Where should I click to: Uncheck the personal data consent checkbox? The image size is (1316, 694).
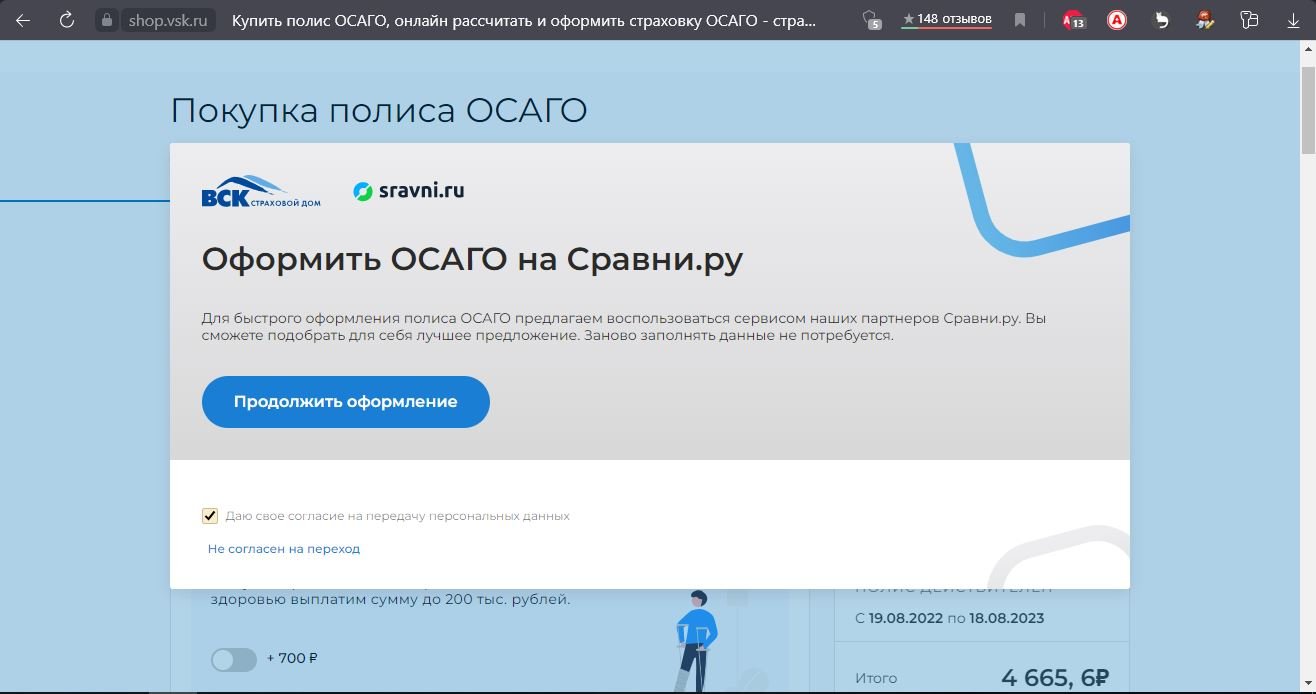(x=210, y=516)
